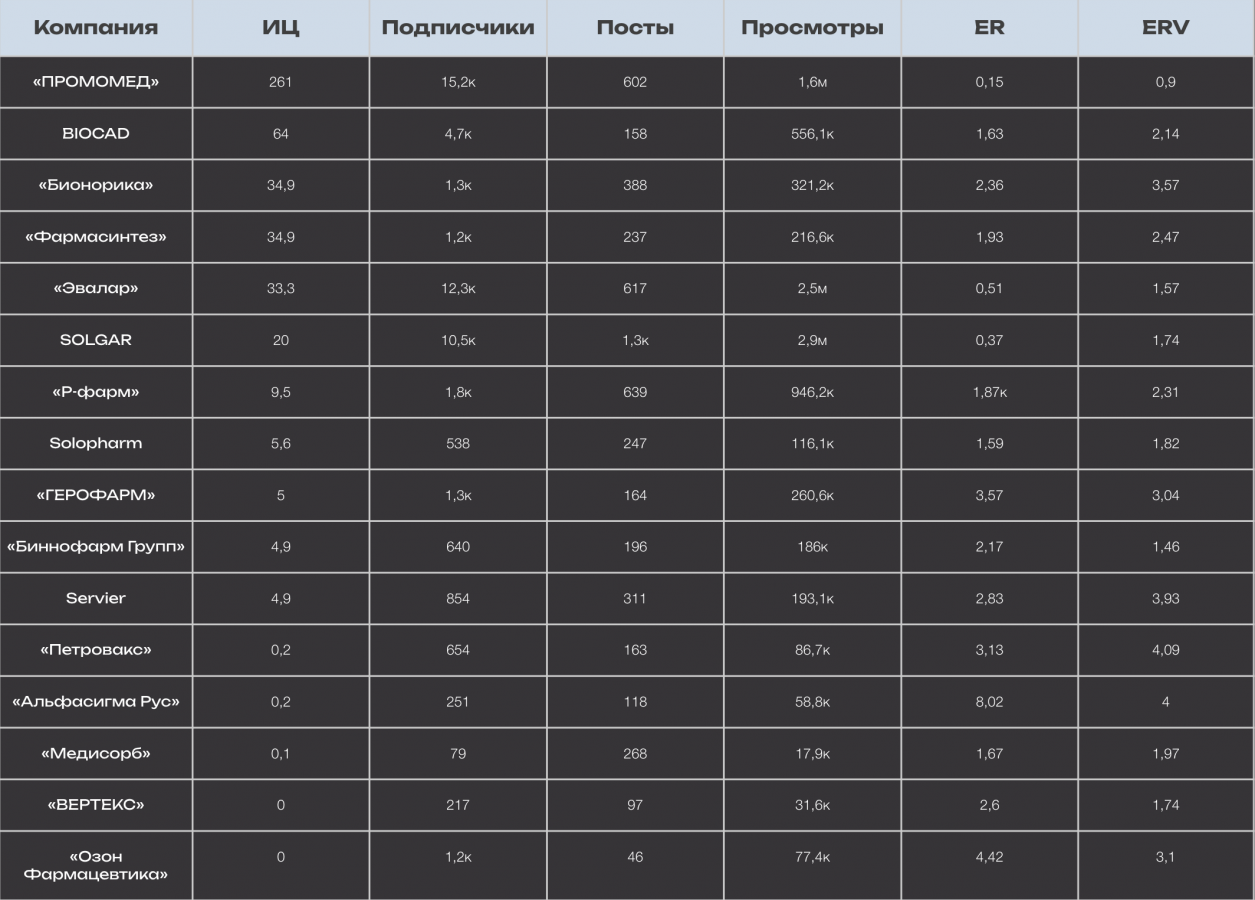Select the «ПРОМОМЕД» company name cell
This screenshot has height=900, width=1255.
point(96,82)
